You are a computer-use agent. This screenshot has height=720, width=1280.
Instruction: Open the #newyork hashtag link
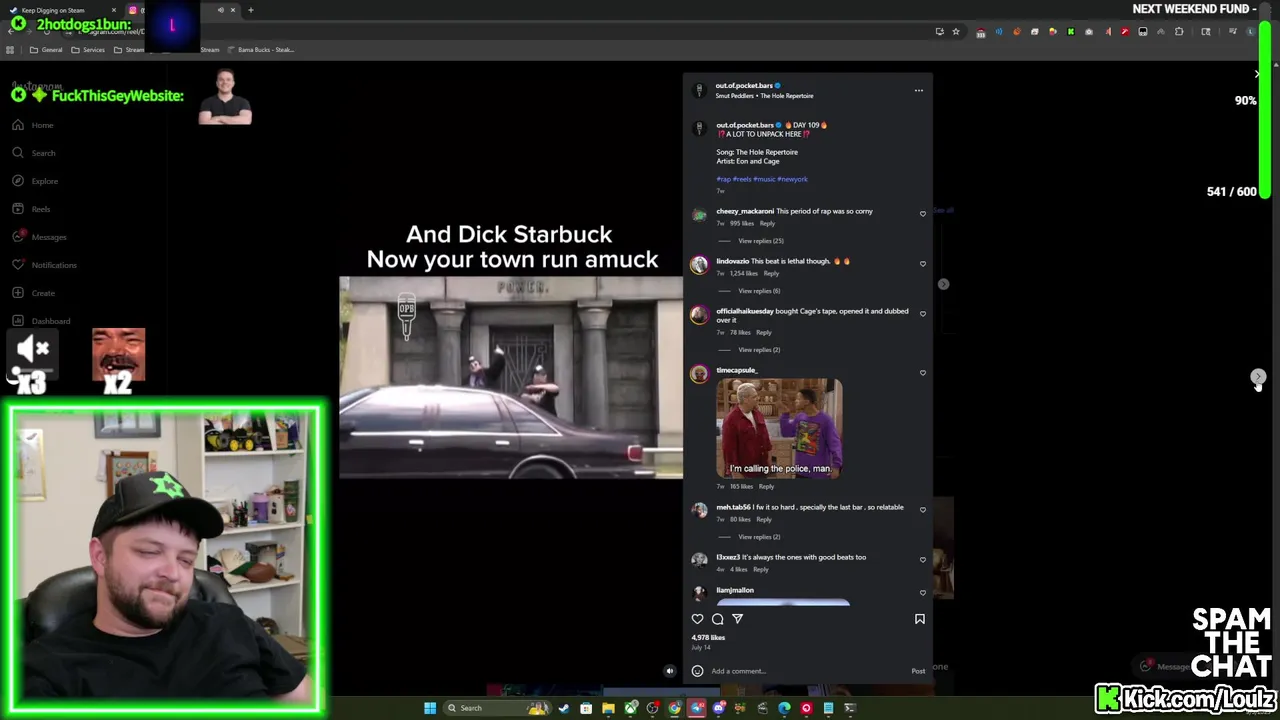coord(792,179)
